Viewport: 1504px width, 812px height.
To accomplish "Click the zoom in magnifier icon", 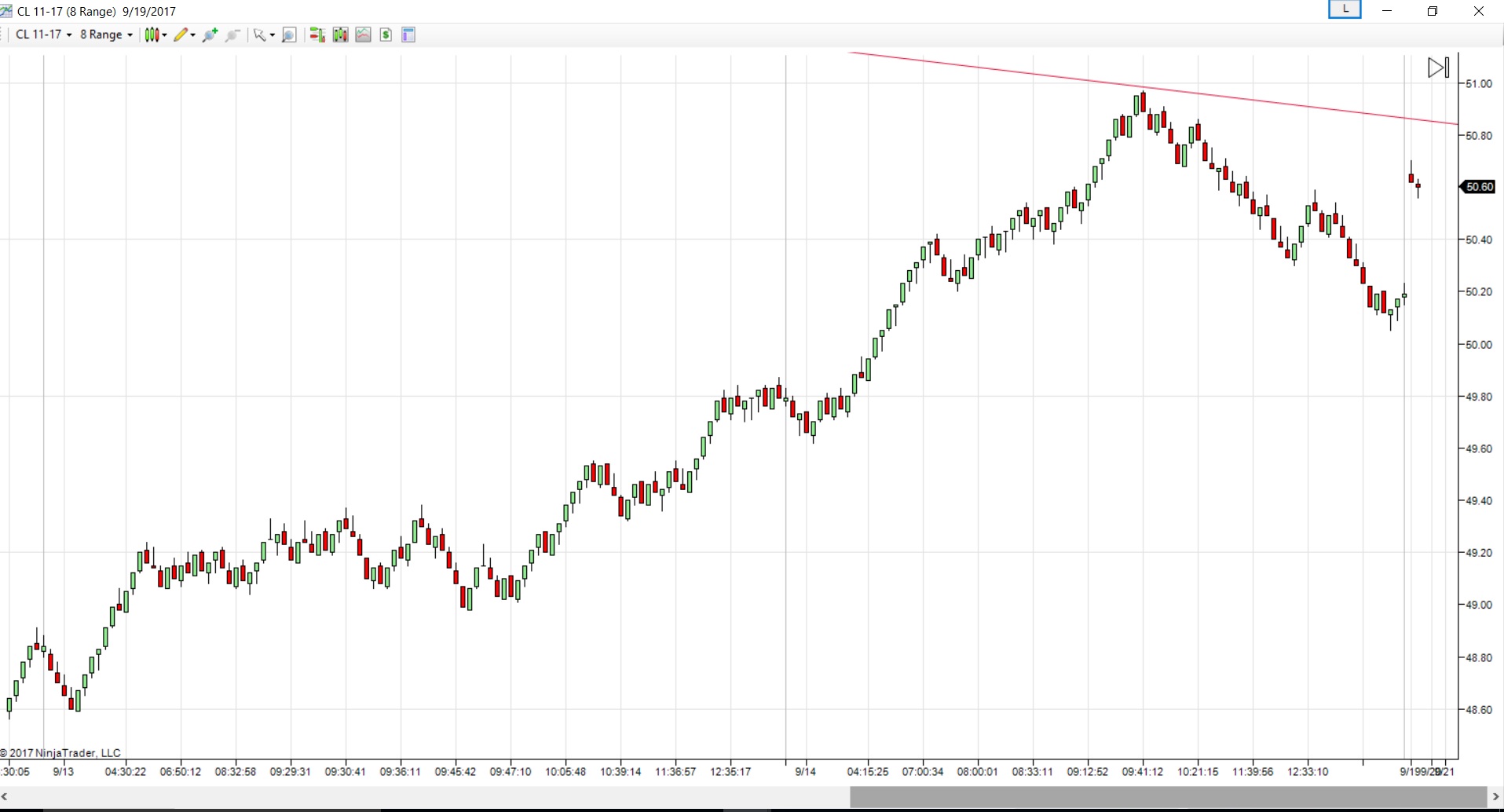I will (210, 35).
